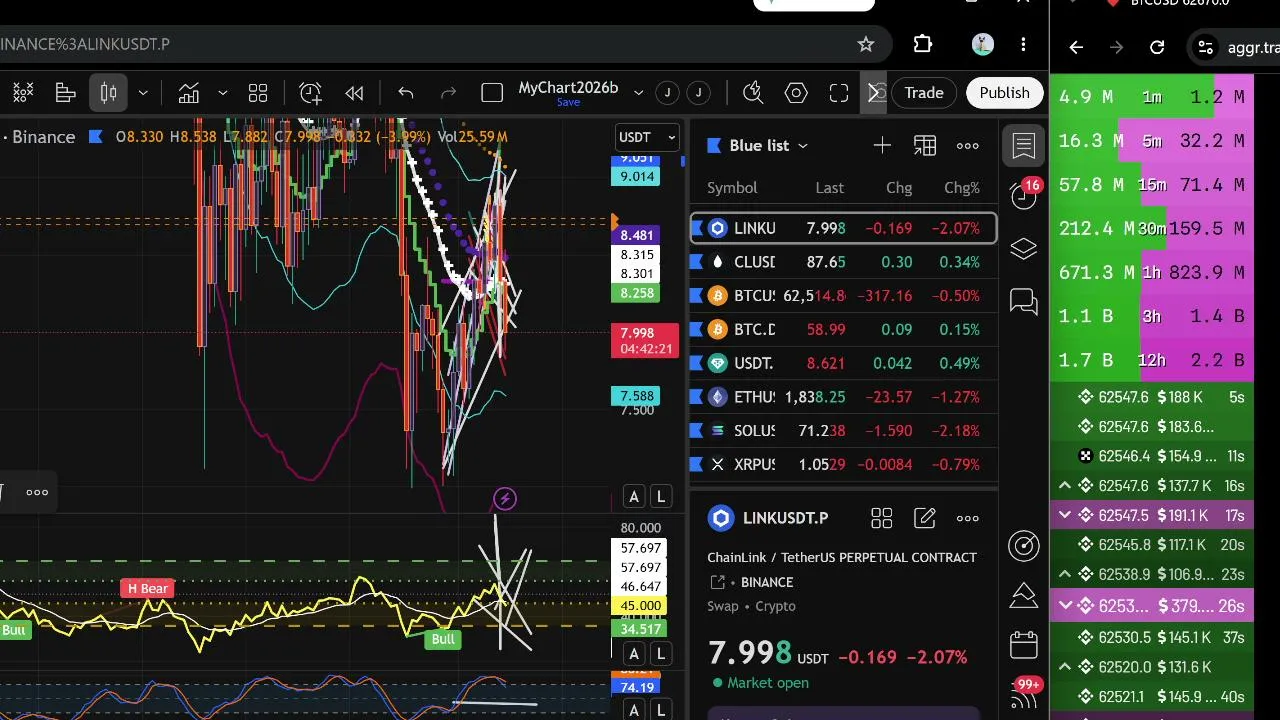Sort watchlist by Last column header
The width and height of the screenshot is (1280, 720).
[830, 188]
